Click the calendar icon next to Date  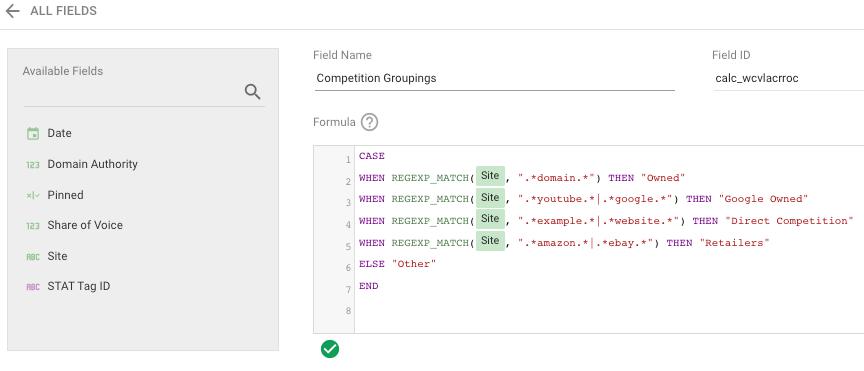[33, 133]
